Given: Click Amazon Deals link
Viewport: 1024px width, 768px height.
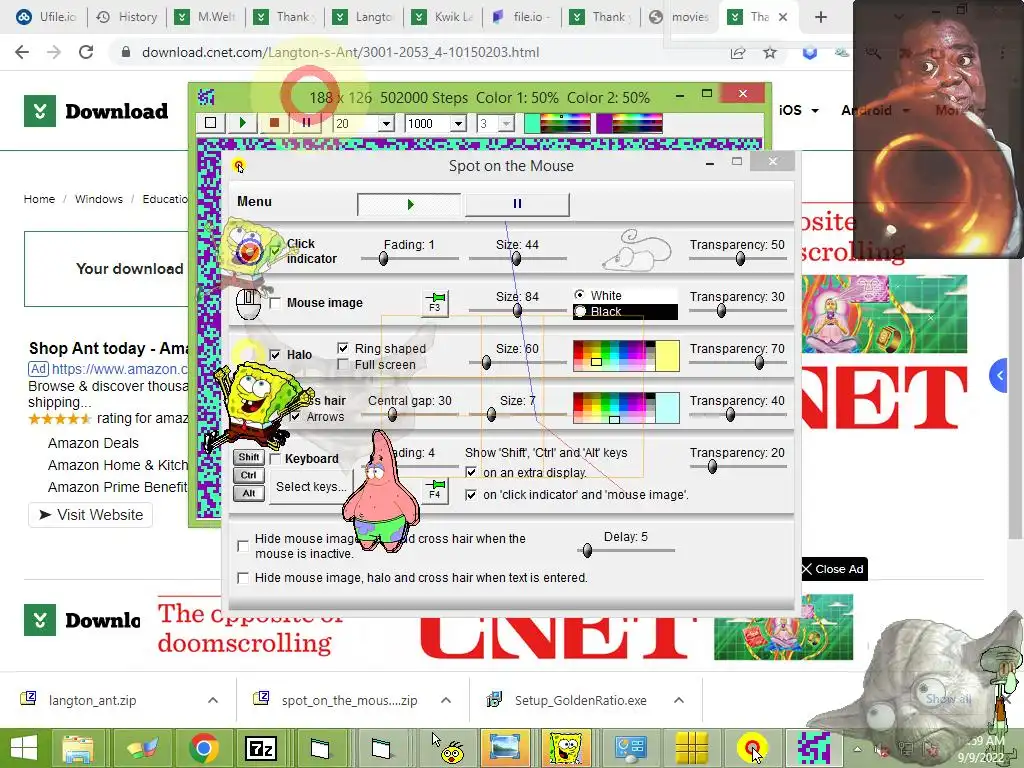Looking at the screenshot, I should (x=93, y=443).
